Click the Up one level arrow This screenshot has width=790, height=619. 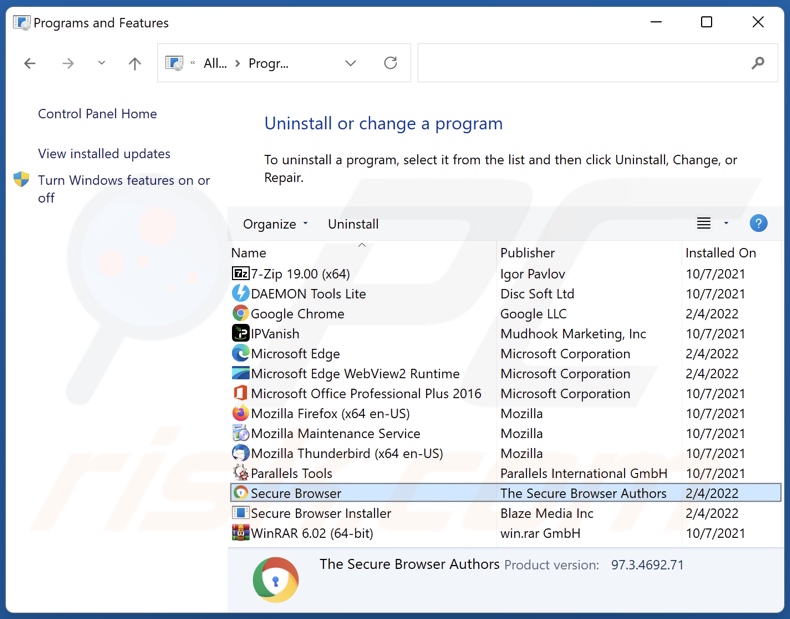click(135, 63)
